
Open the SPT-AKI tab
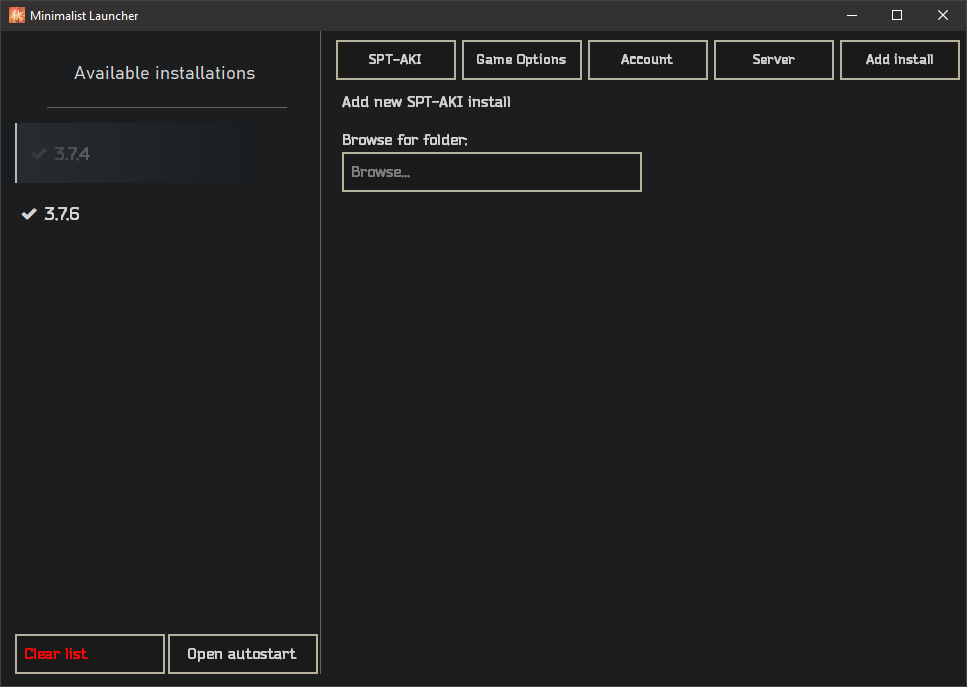point(395,59)
